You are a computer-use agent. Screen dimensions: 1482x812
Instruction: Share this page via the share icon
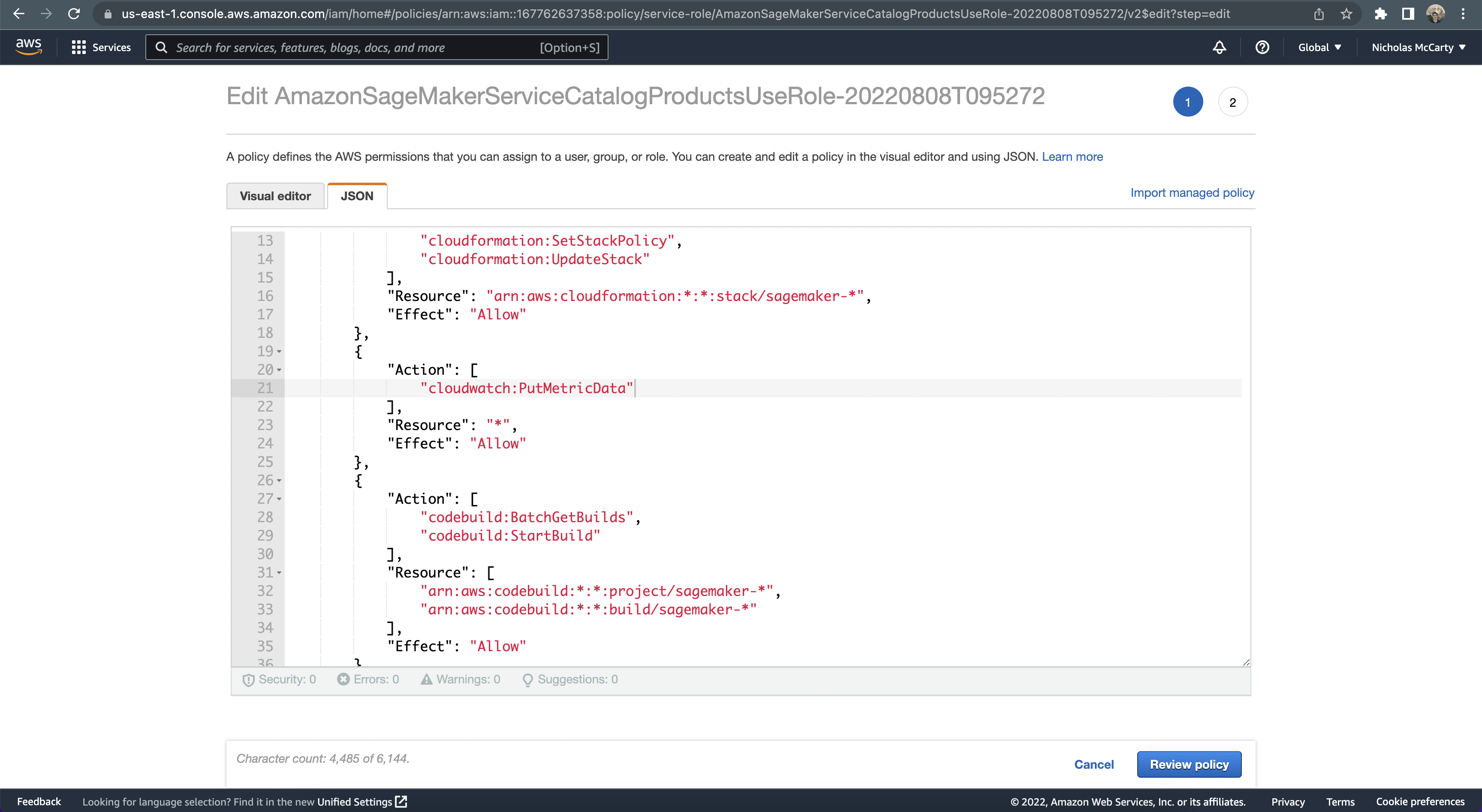pos(1319,14)
